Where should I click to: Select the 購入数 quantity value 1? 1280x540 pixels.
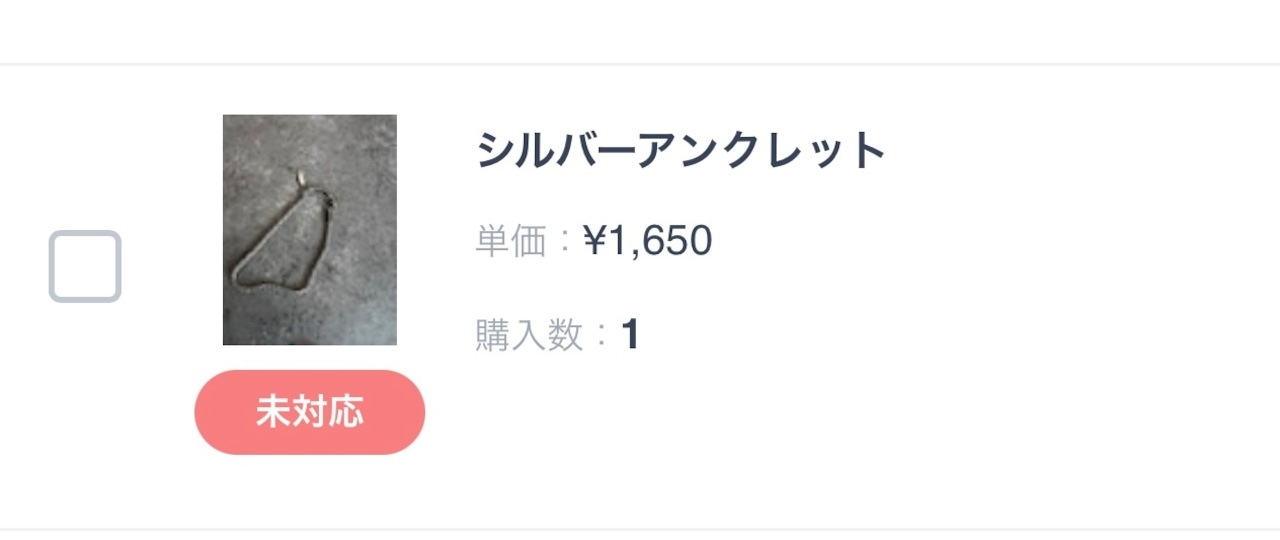(x=630, y=335)
